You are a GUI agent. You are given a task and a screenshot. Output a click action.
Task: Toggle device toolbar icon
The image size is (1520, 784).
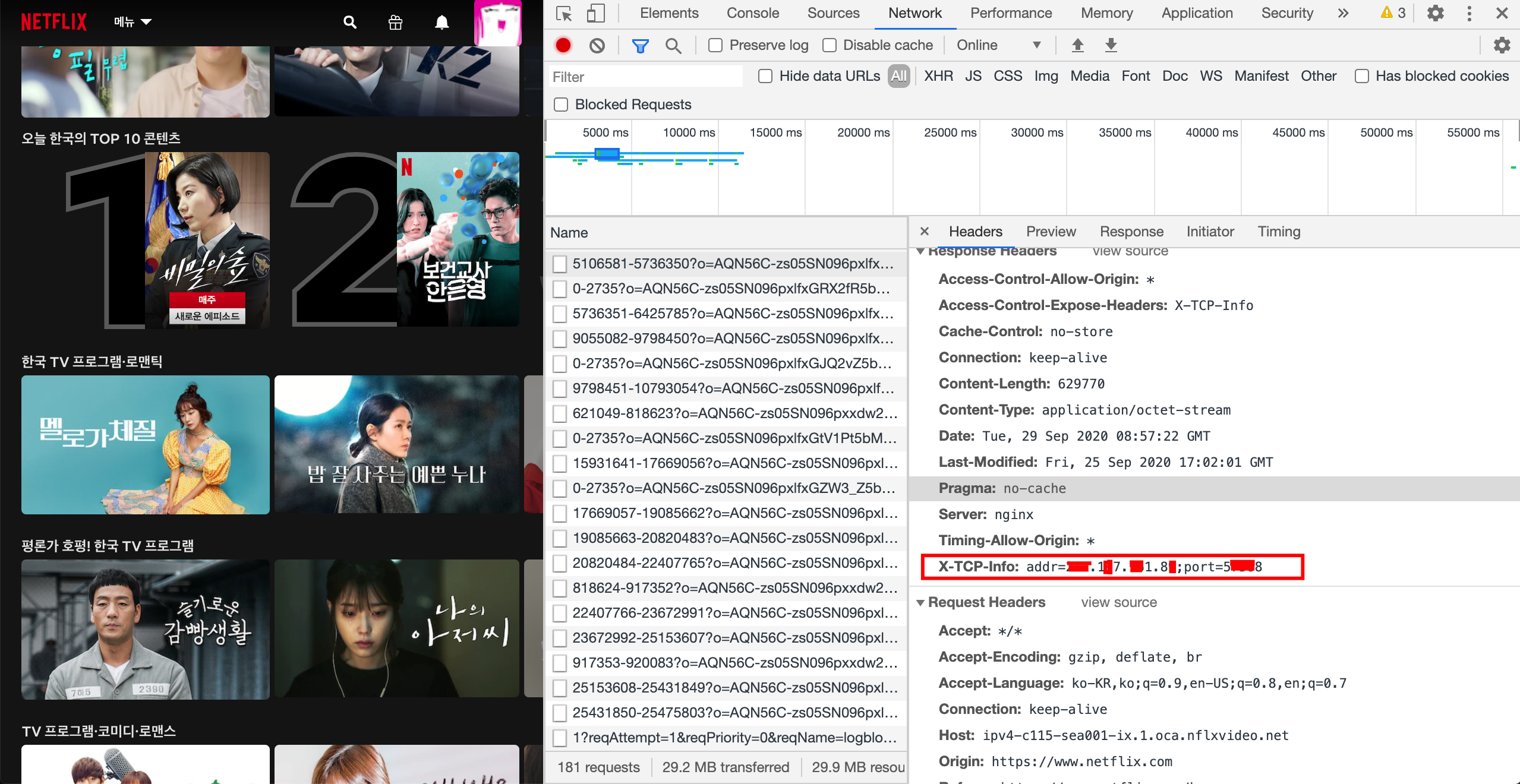[595, 13]
